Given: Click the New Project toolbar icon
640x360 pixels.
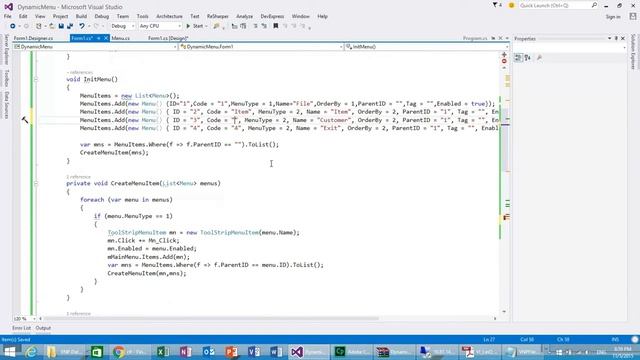Looking at the screenshot, I should tap(39, 26).
